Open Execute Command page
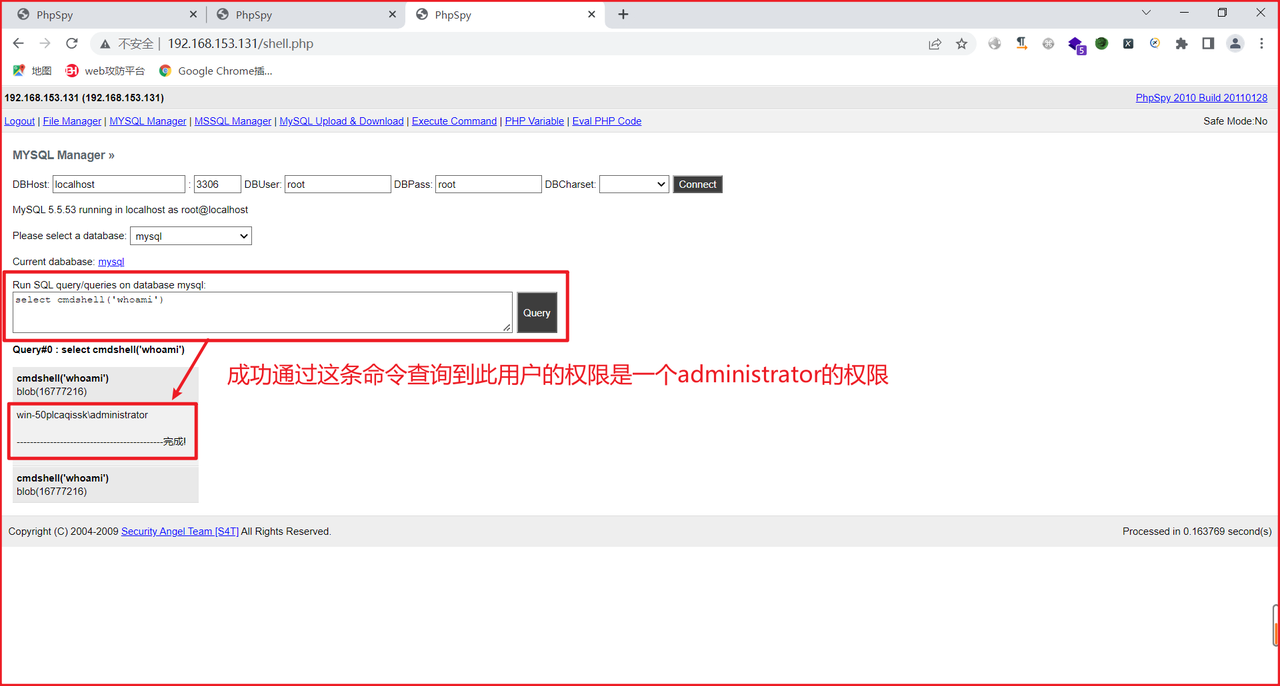 [454, 121]
